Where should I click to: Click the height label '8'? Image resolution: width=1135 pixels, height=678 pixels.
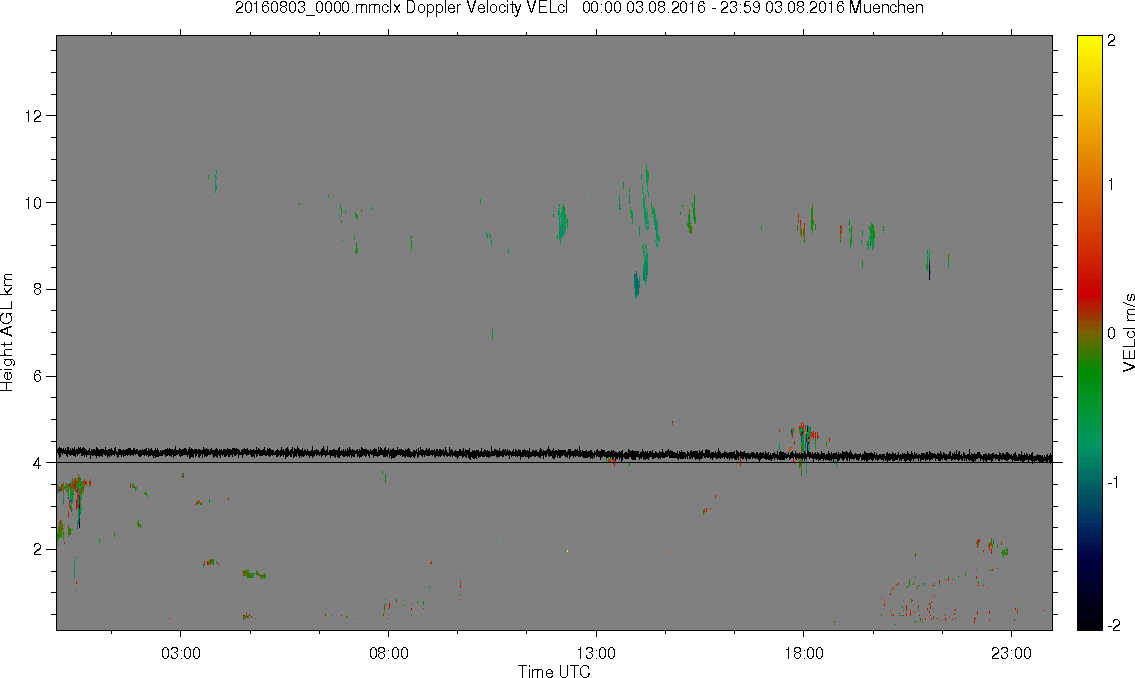coord(38,289)
